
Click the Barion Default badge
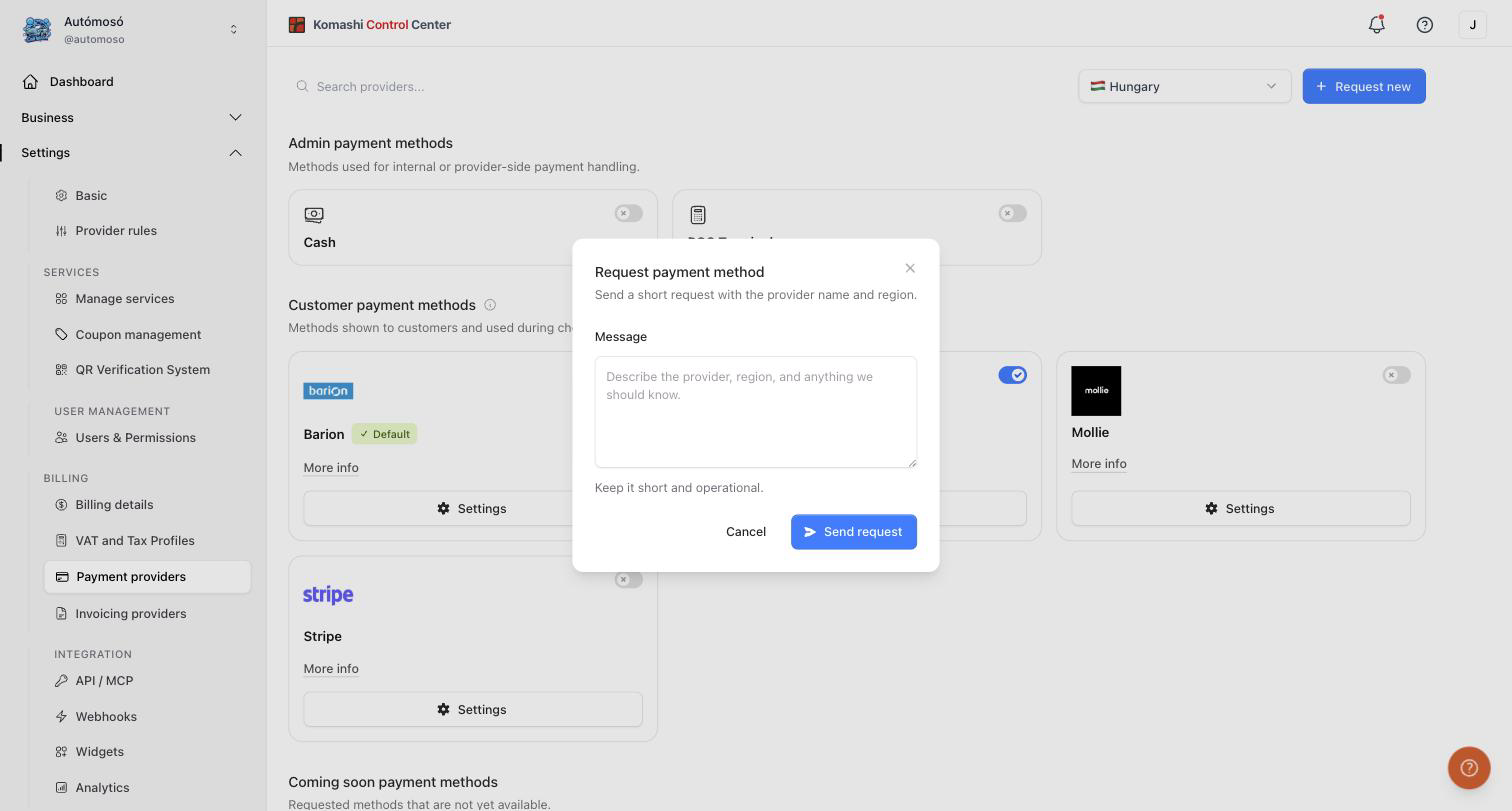tap(384, 434)
